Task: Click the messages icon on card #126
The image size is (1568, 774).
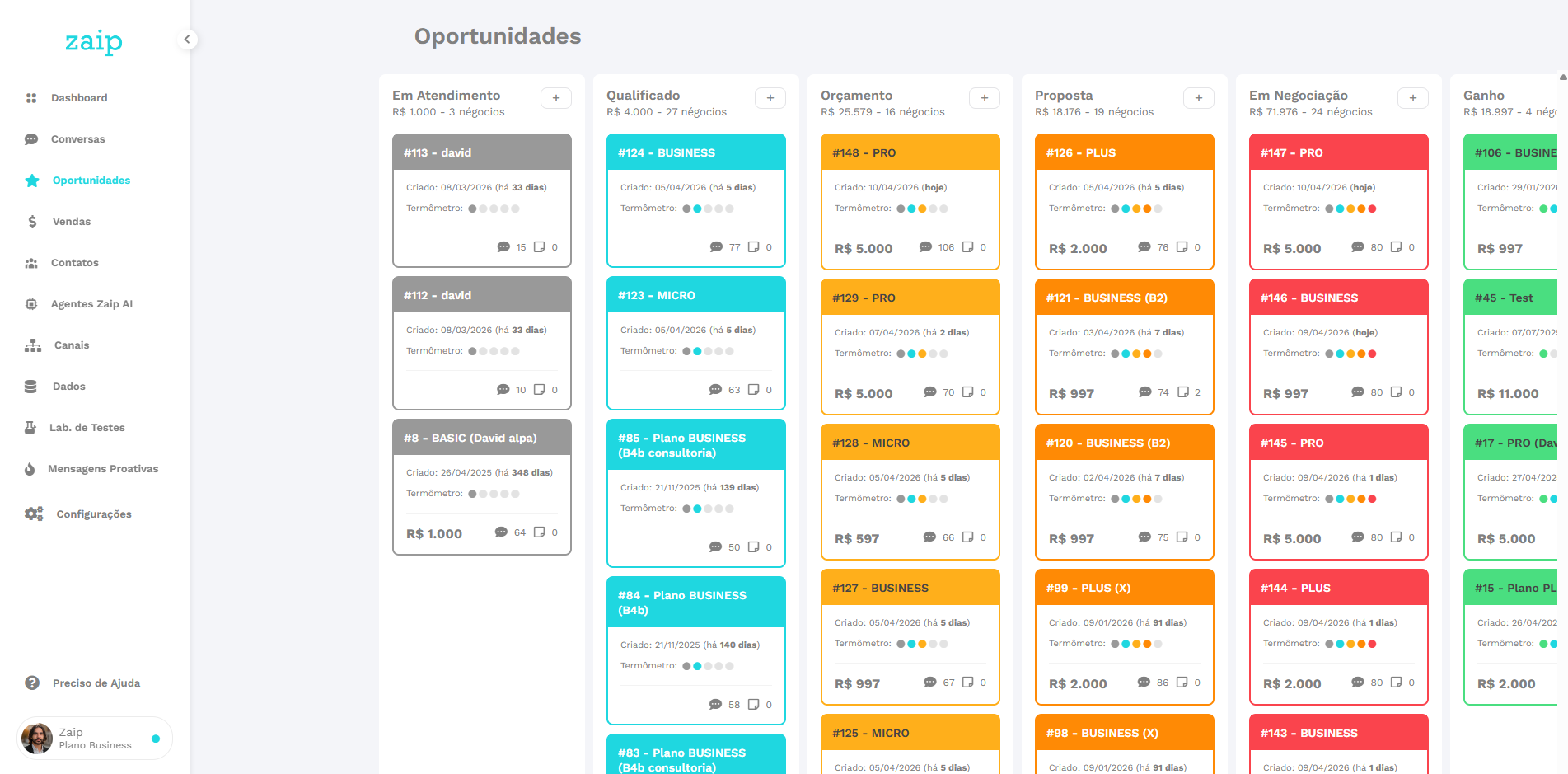Action: tap(1144, 247)
